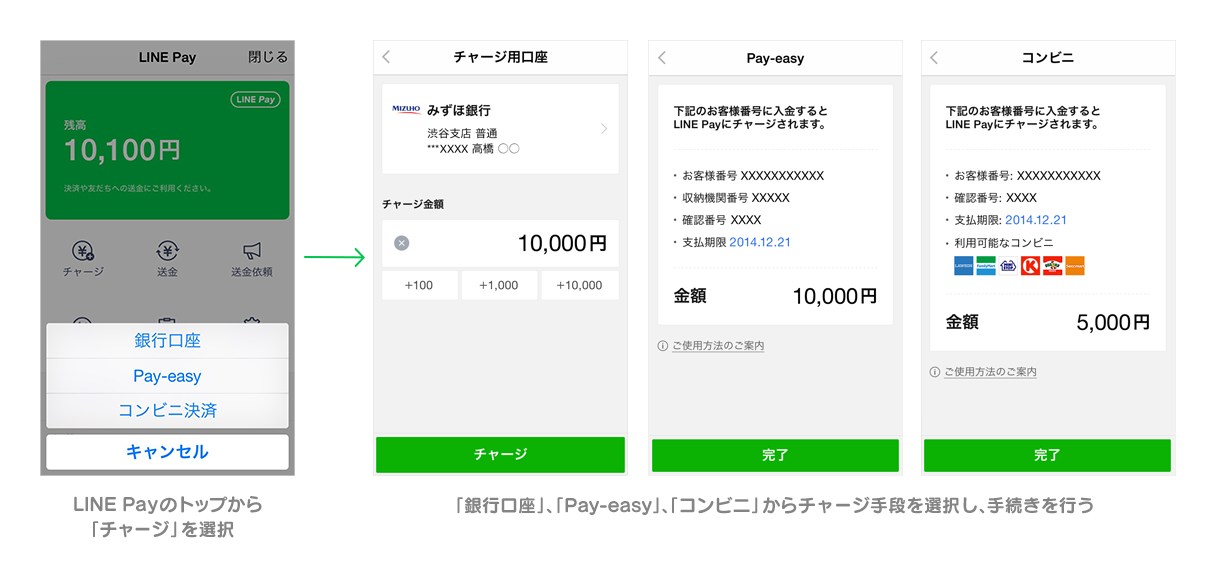
Task: Open みずほ銀行 account details chevron
Action: pos(604,129)
